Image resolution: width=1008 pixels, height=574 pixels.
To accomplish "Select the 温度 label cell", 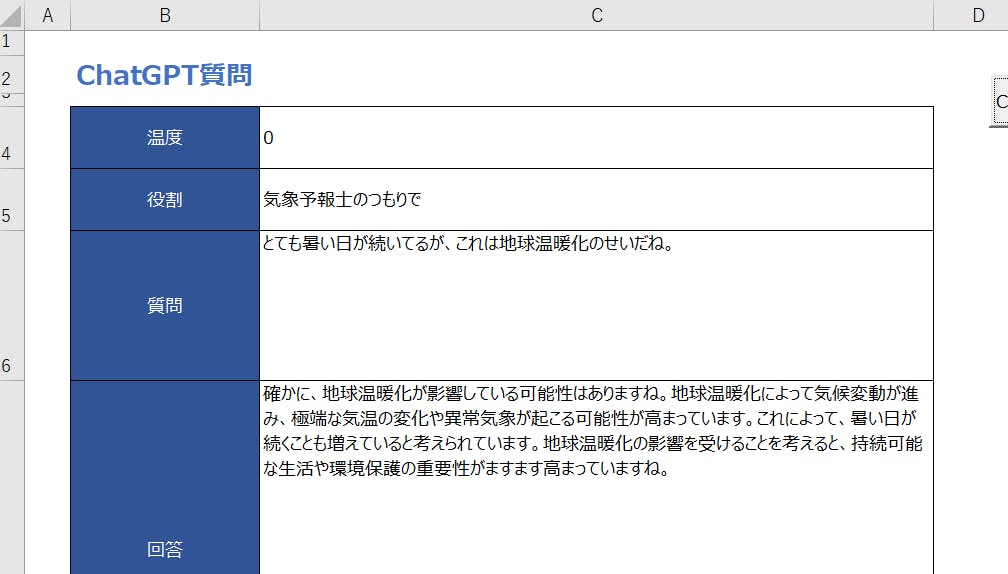I will pos(165,138).
